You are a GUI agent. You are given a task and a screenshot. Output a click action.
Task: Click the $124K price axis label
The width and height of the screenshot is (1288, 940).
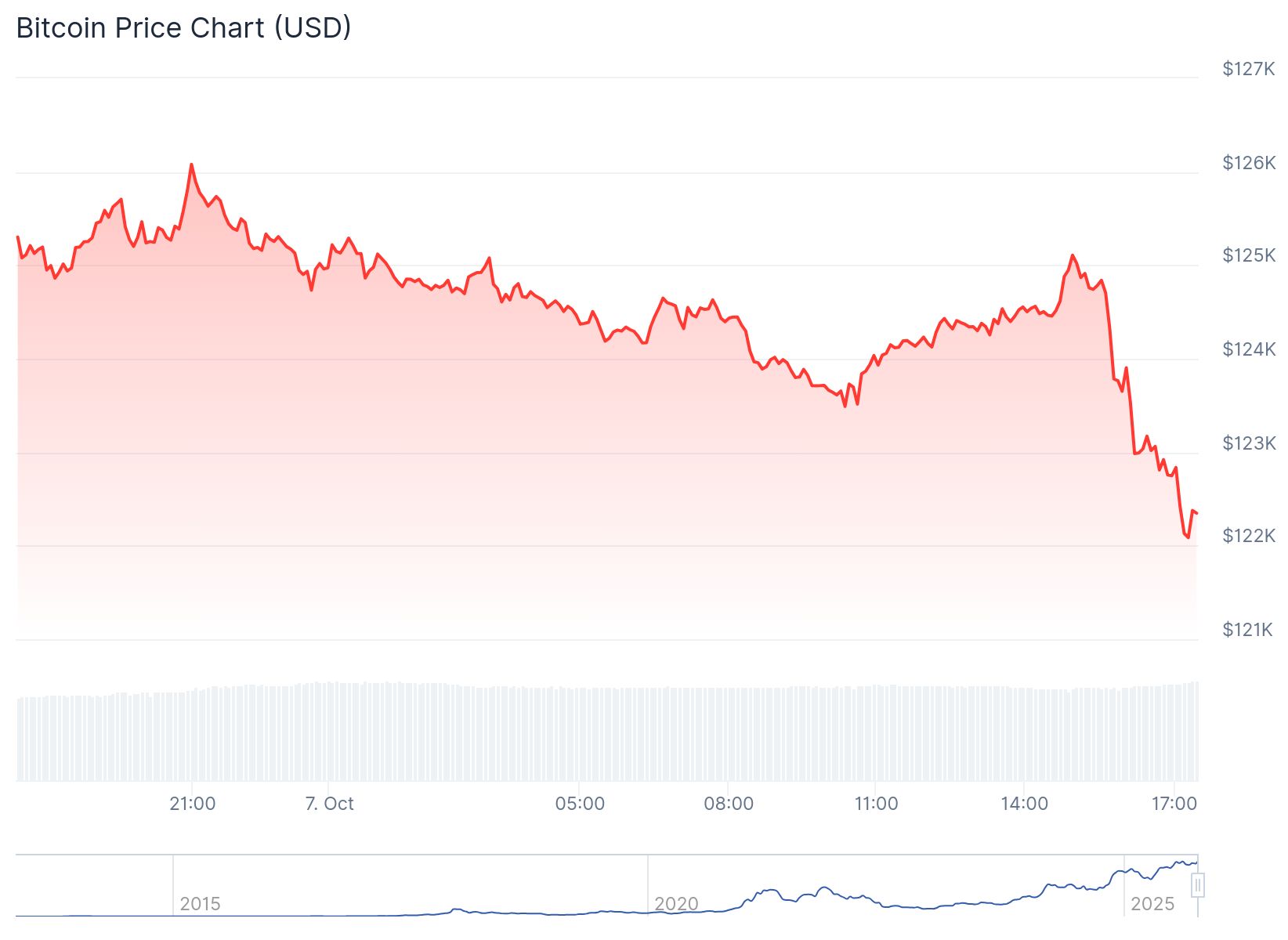[1249, 349]
